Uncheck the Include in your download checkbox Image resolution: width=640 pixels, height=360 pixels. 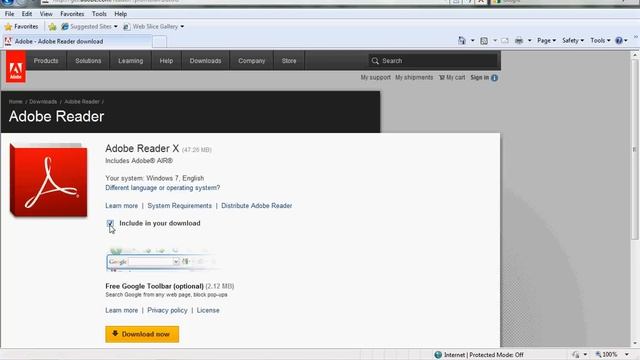[110, 223]
